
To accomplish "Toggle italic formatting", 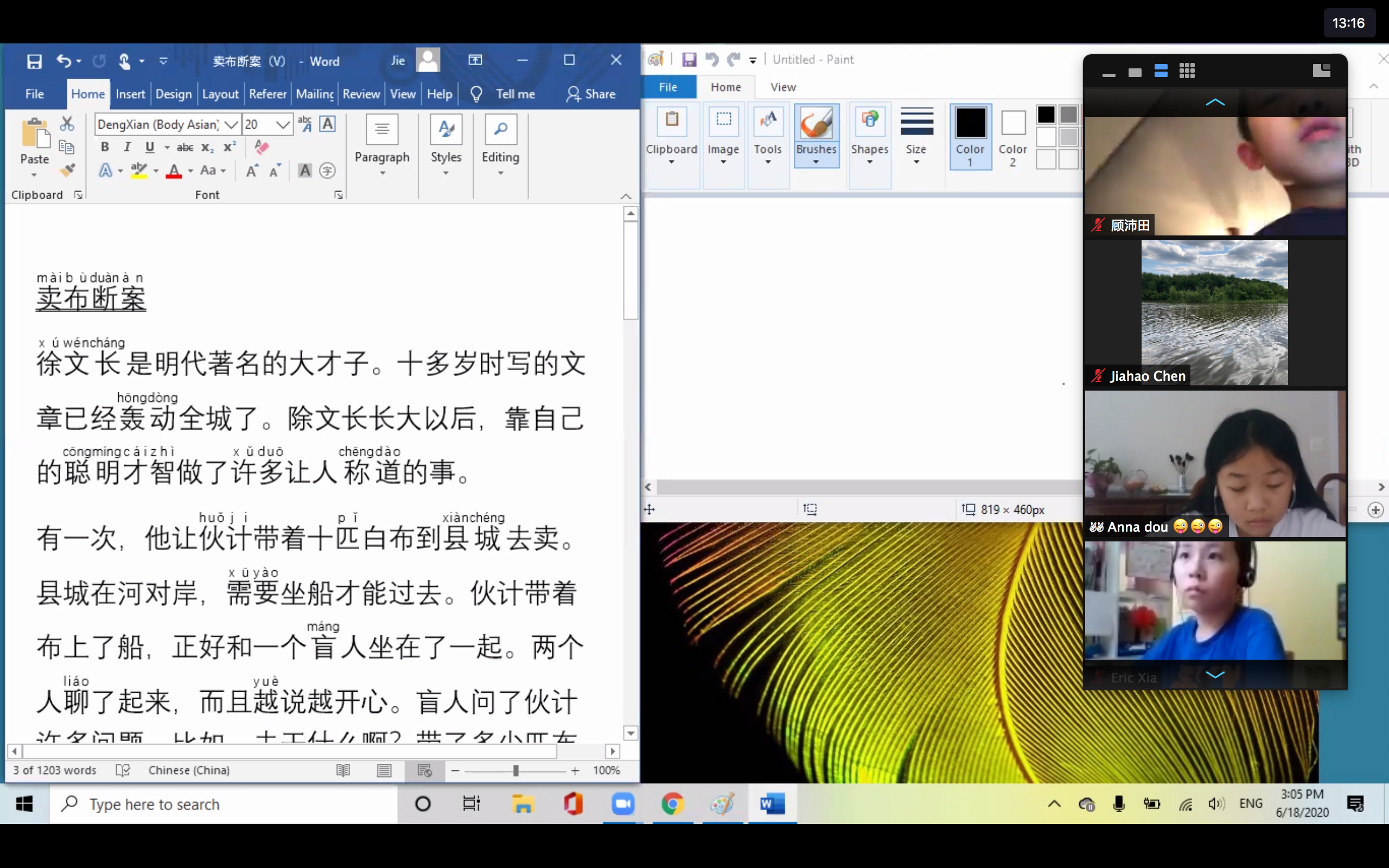I will [x=127, y=148].
